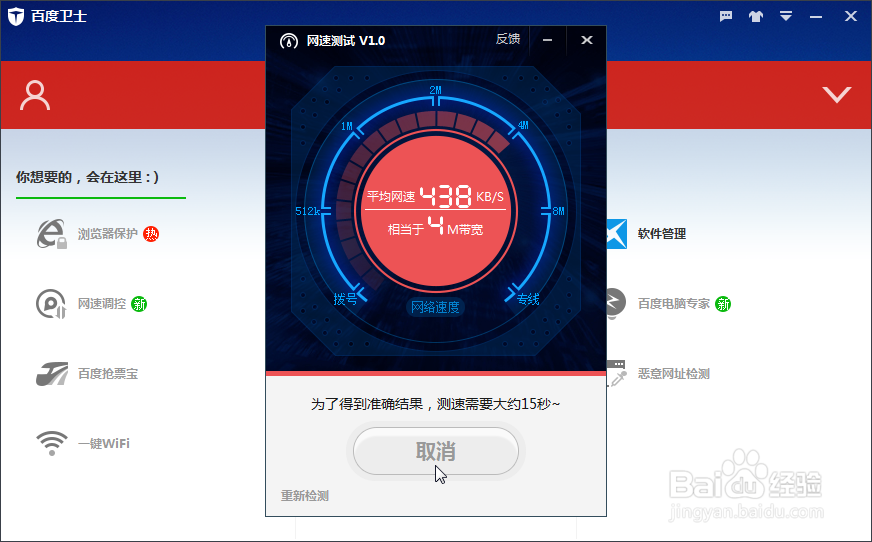Click 反馈 in speed test window
872x542 pixels.
(508, 39)
